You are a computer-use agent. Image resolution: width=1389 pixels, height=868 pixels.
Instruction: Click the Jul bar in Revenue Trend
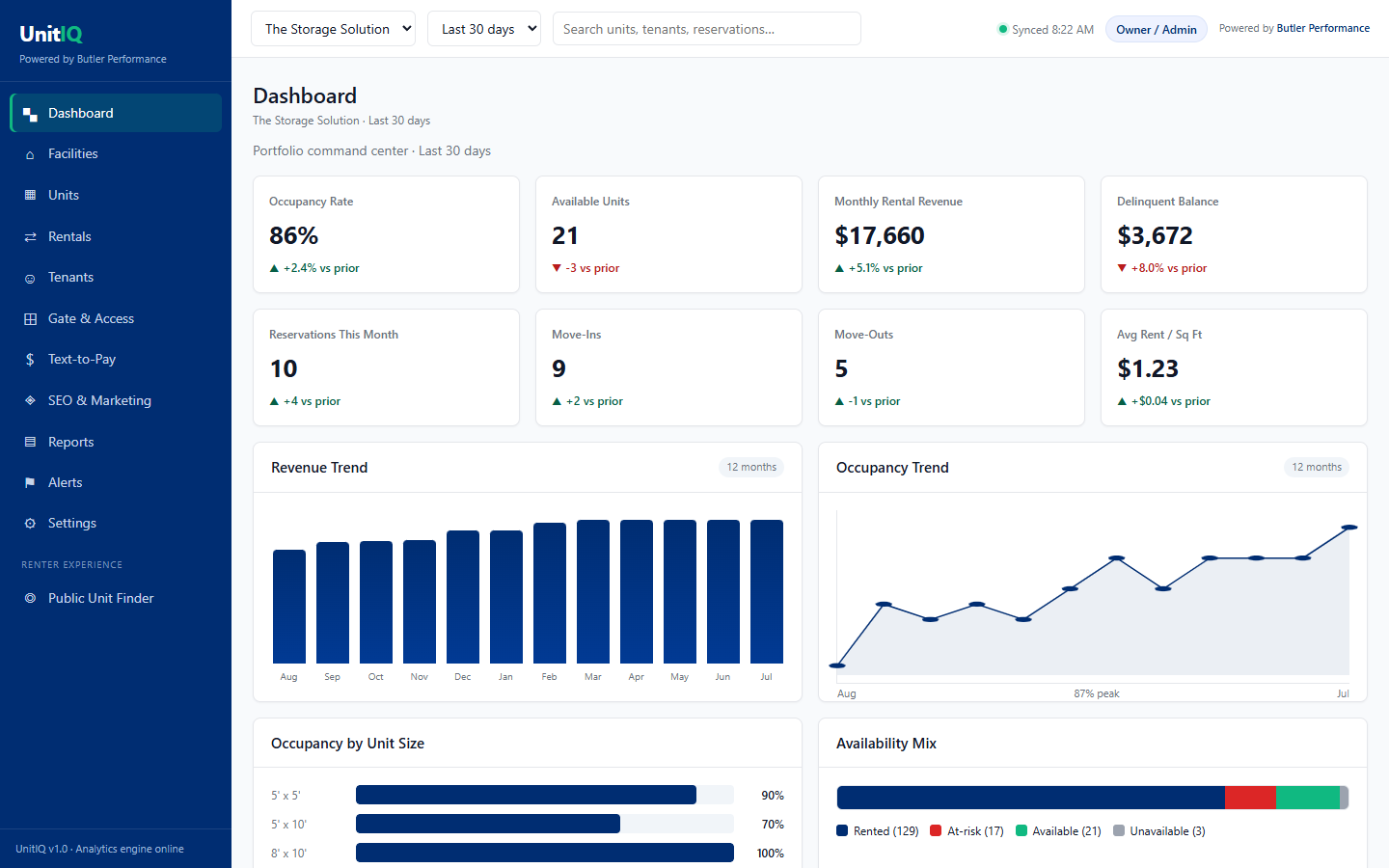point(767,591)
